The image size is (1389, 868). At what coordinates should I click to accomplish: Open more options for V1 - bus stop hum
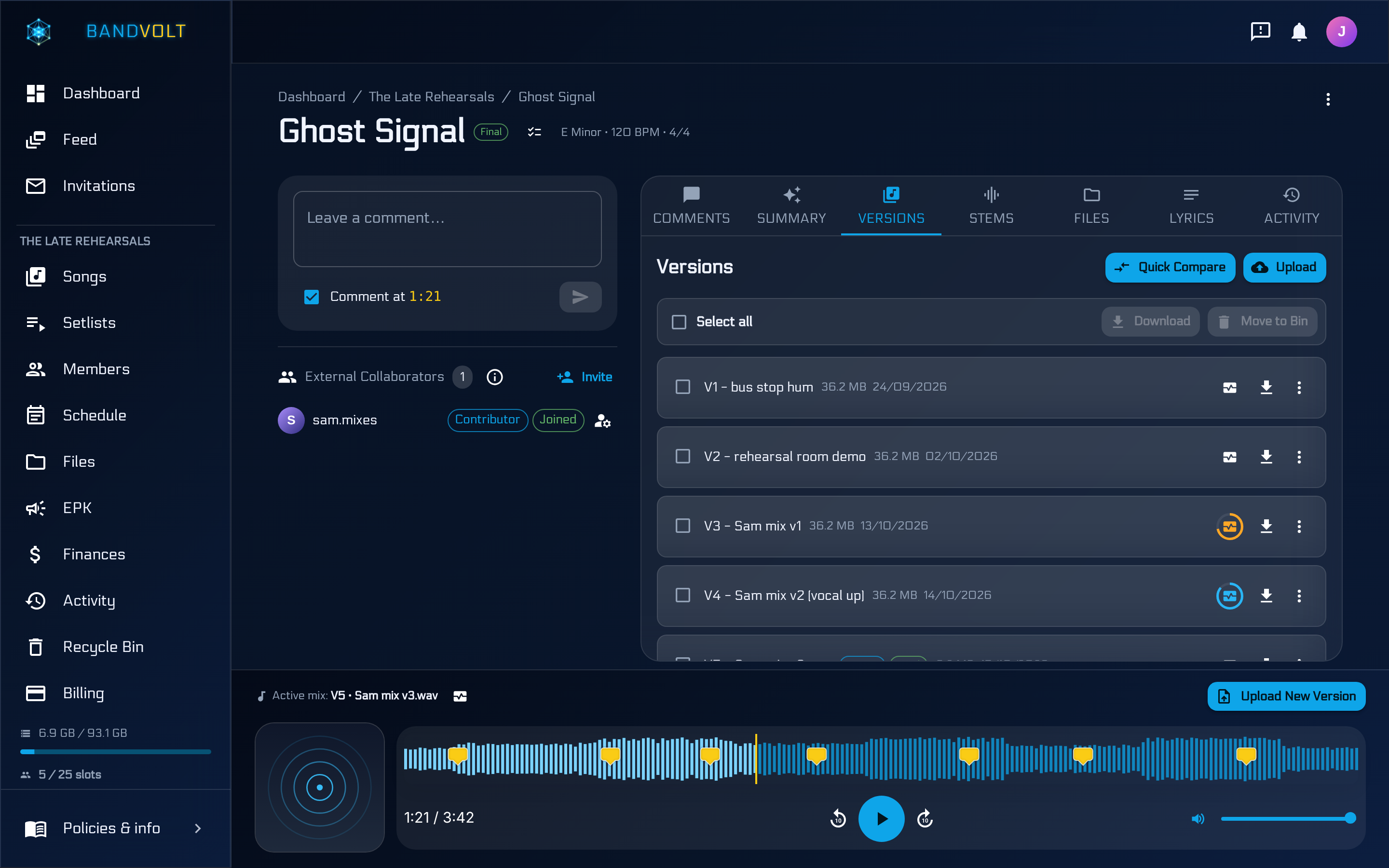click(1299, 388)
